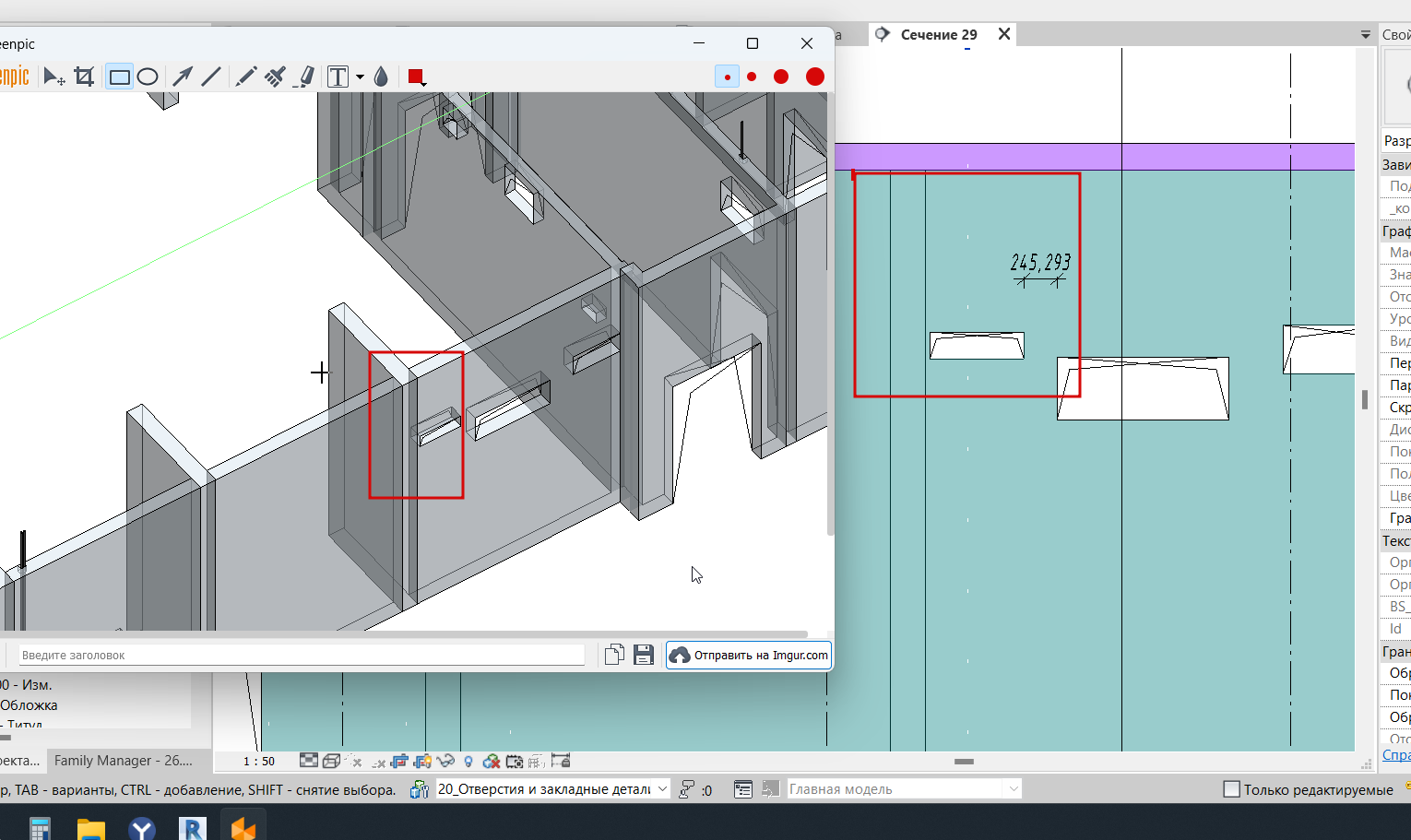The height and width of the screenshot is (840, 1411).
Task: Activate the pencil drawing tool
Action: [x=245, y=77]
